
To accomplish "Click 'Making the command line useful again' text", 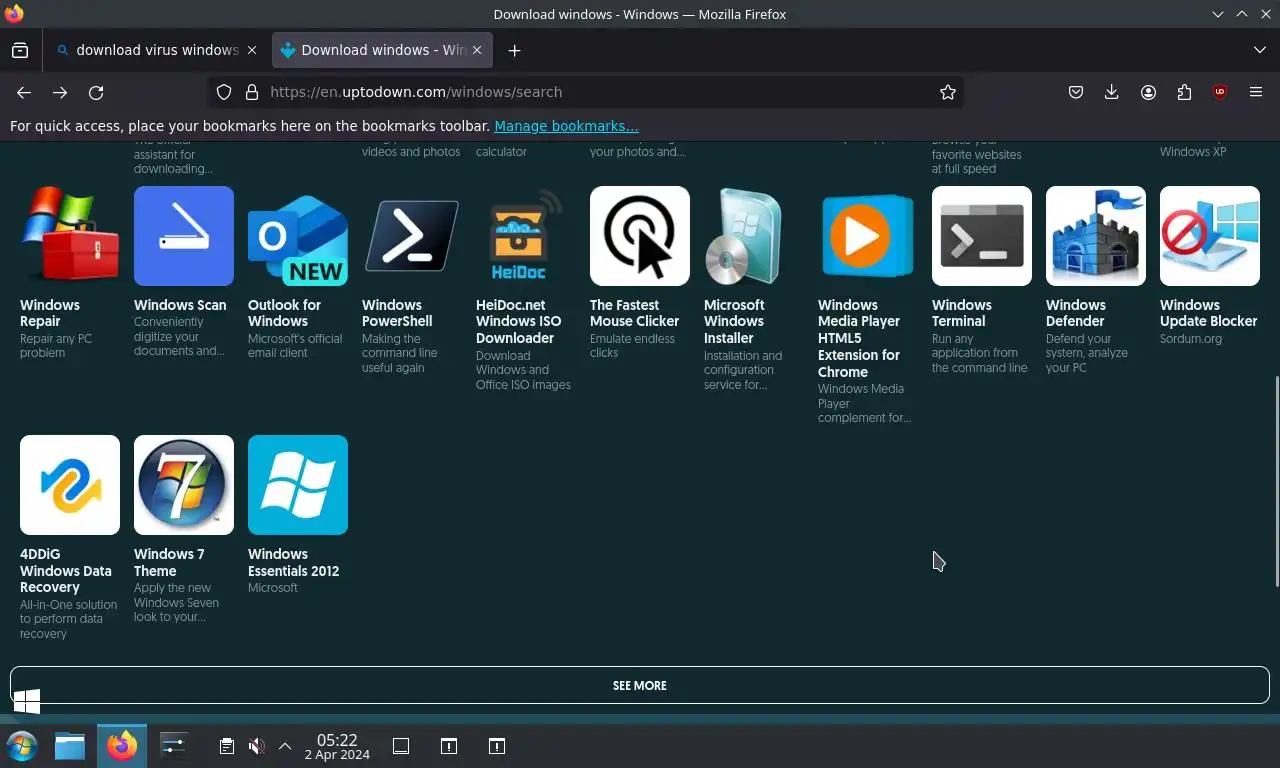I will pyautogui.click(x=402, y=353).
